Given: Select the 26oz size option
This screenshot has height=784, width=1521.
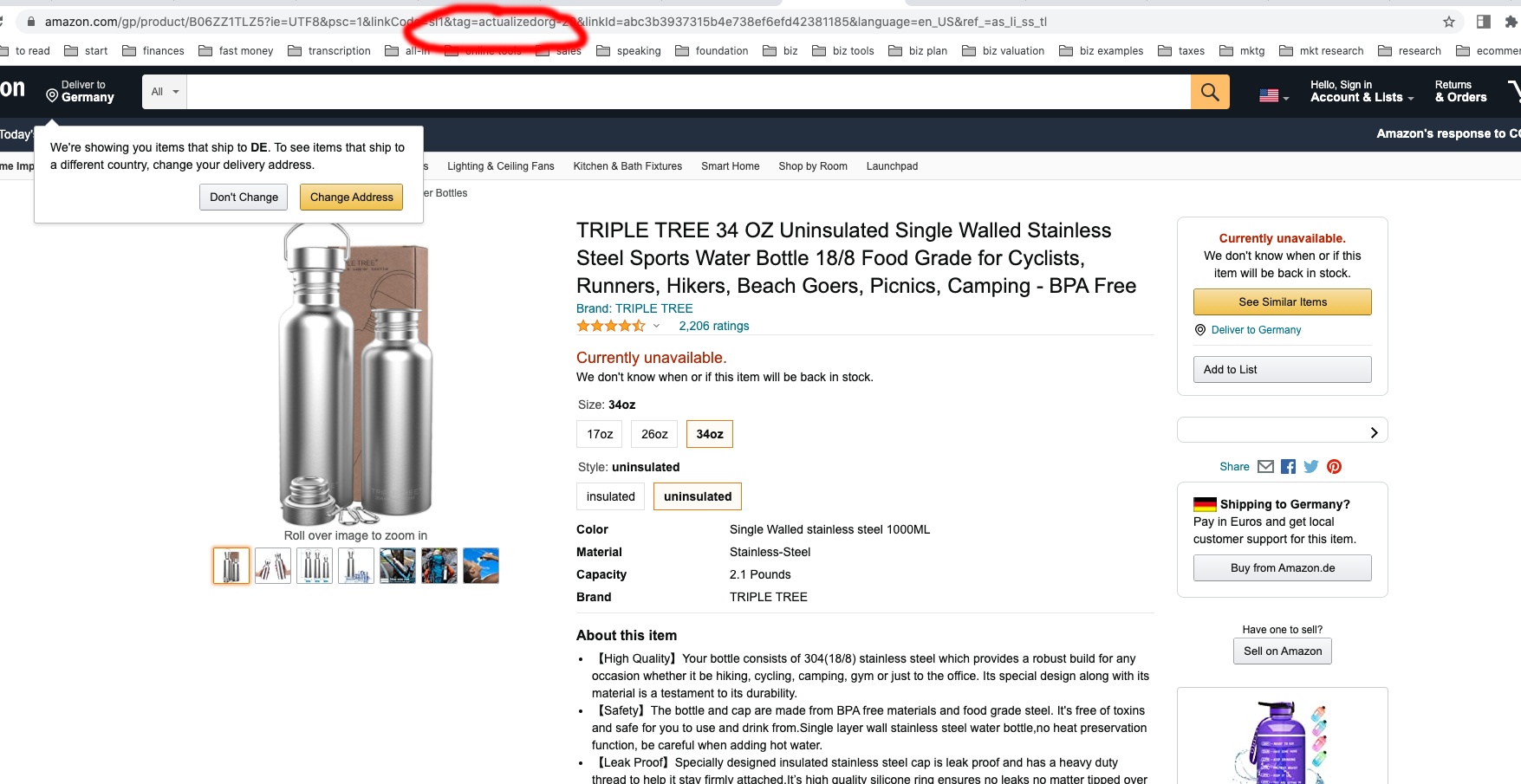Looking at the screenshot, I should coord(654,434).
